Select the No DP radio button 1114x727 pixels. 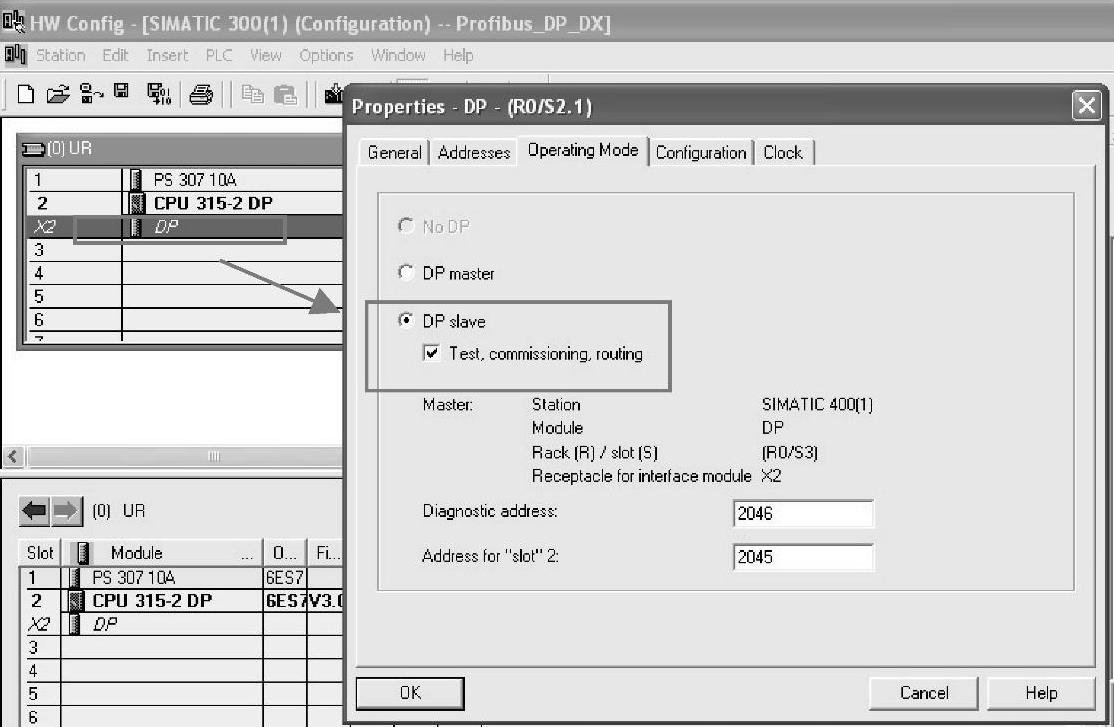(x=406, y=226)
